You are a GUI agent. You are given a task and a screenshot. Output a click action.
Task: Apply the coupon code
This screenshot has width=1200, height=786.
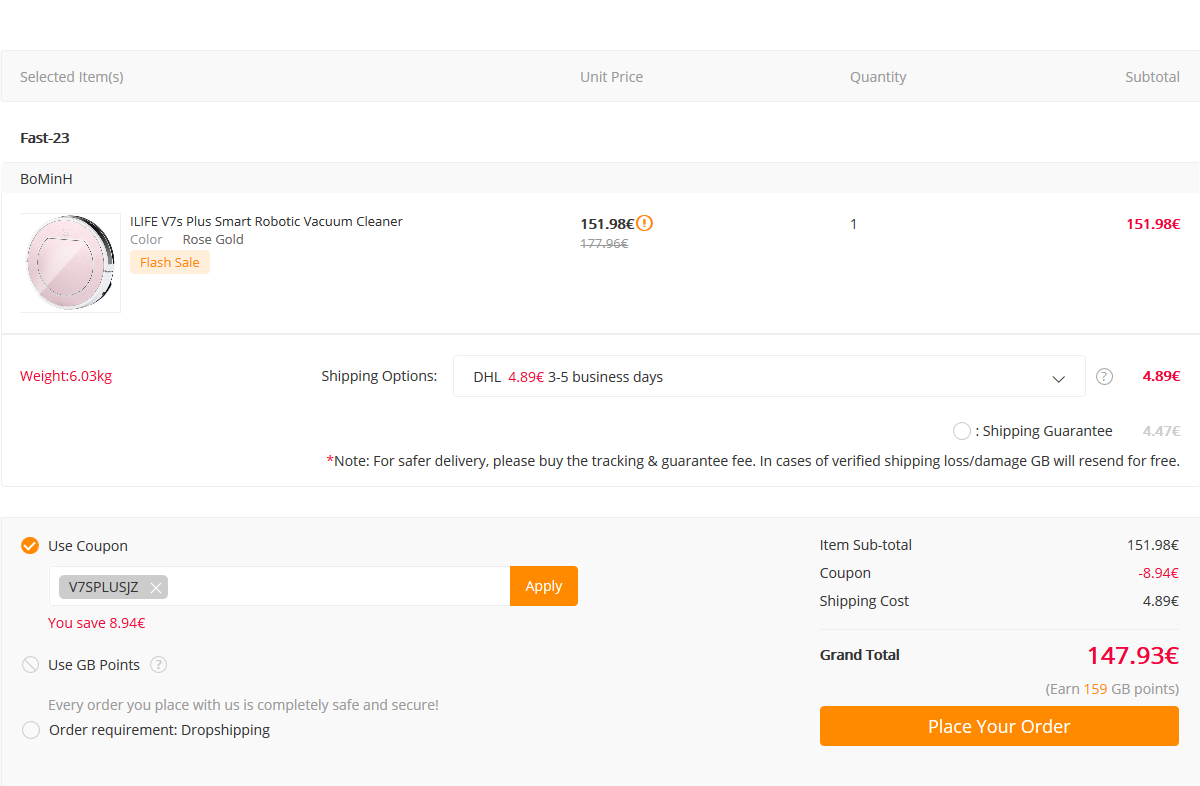pyautogui.click(x=544, y=586)
